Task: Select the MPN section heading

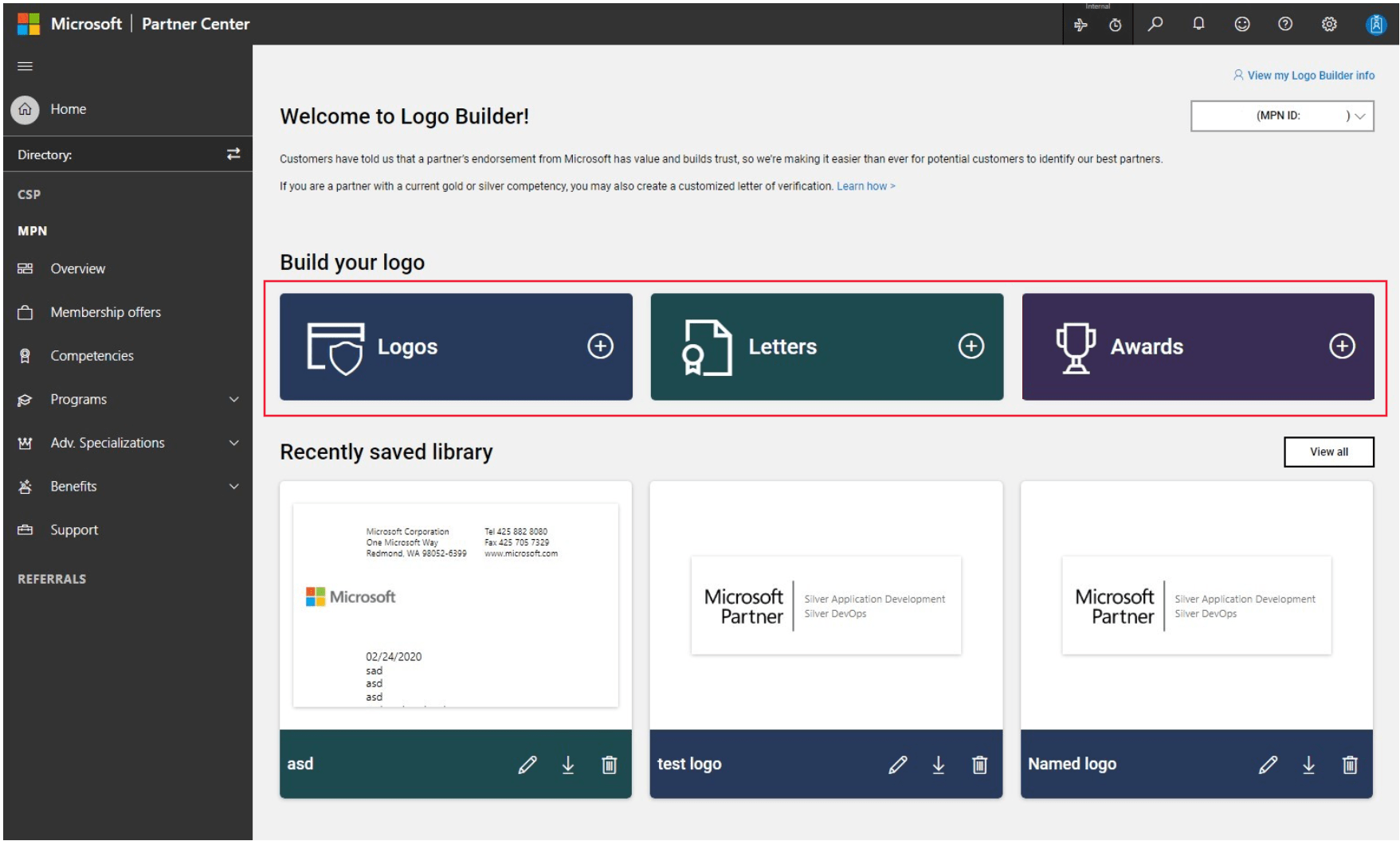Action: 32,231
